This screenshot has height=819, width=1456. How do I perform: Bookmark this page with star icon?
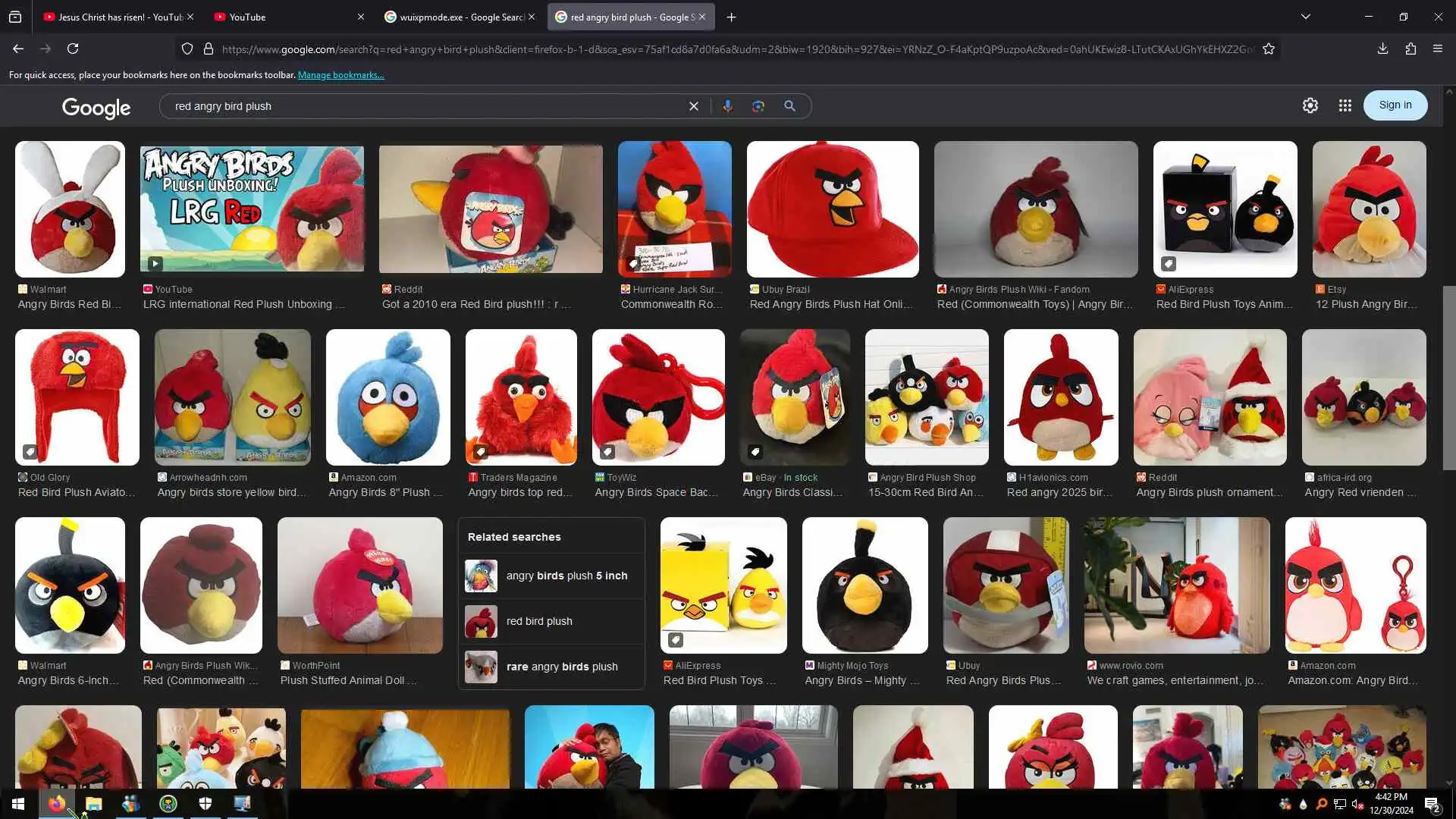[x=1269, y=49]
